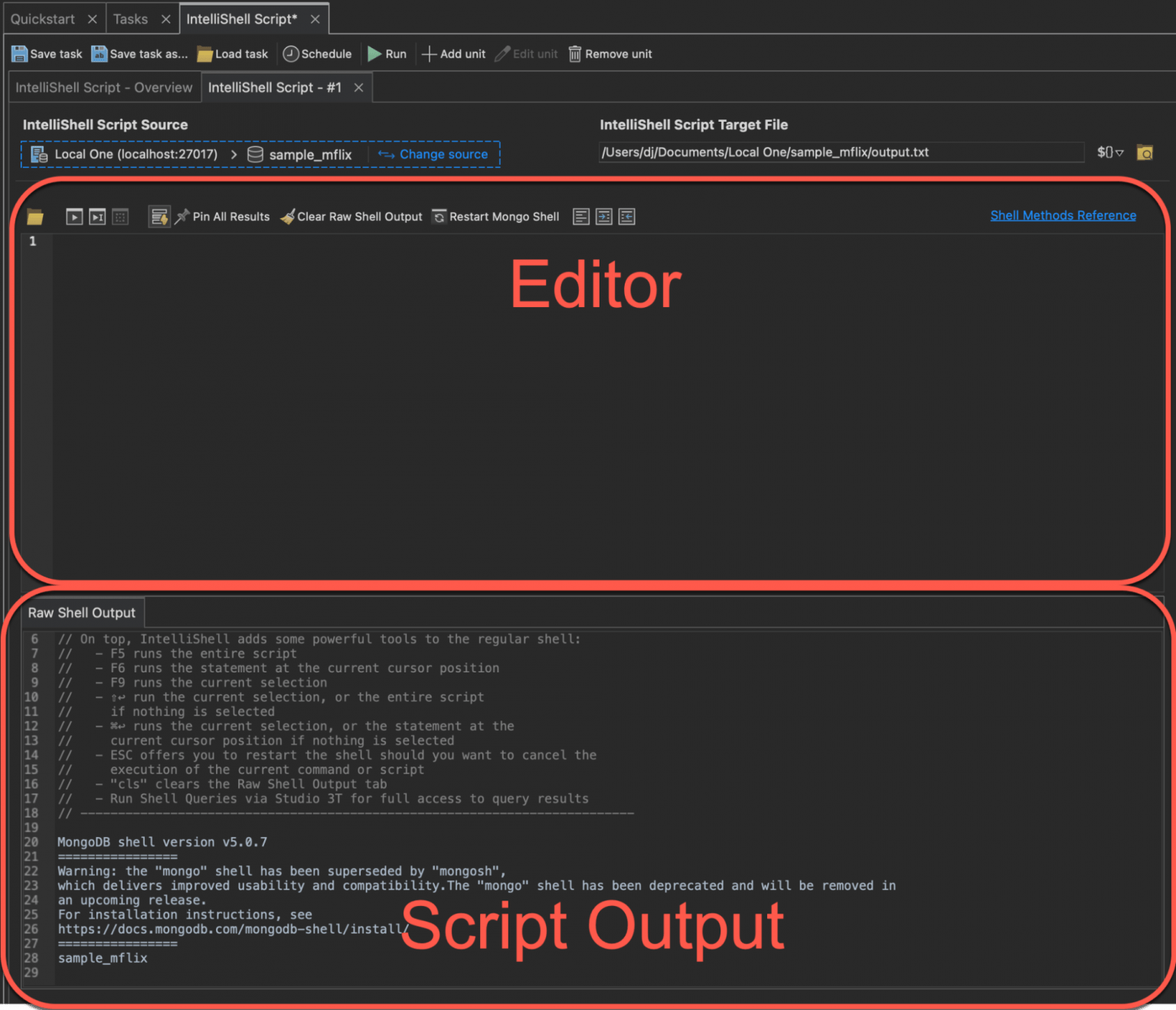
Task: Click Change source button
Action: pyautogui.click(x=434, y=155)
